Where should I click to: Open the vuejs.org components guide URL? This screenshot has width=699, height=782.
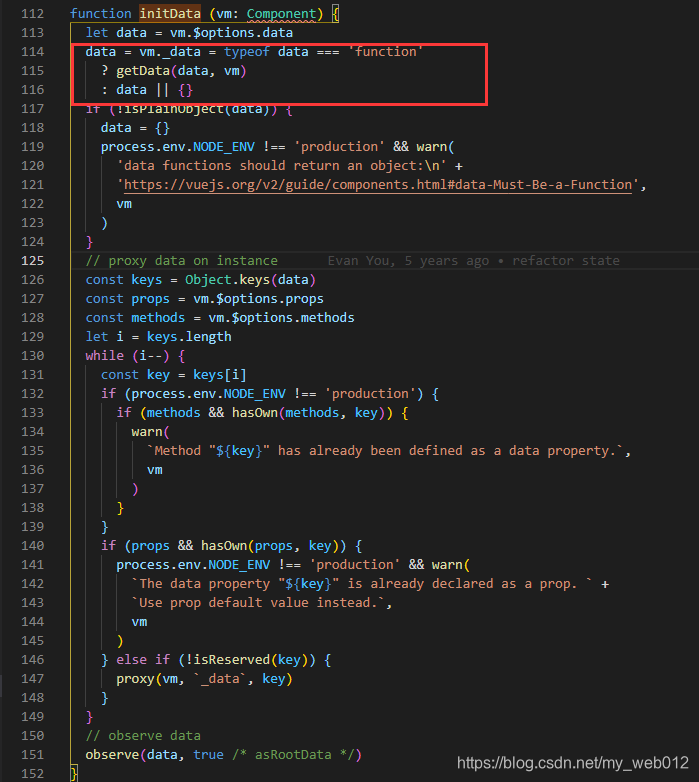378,185
